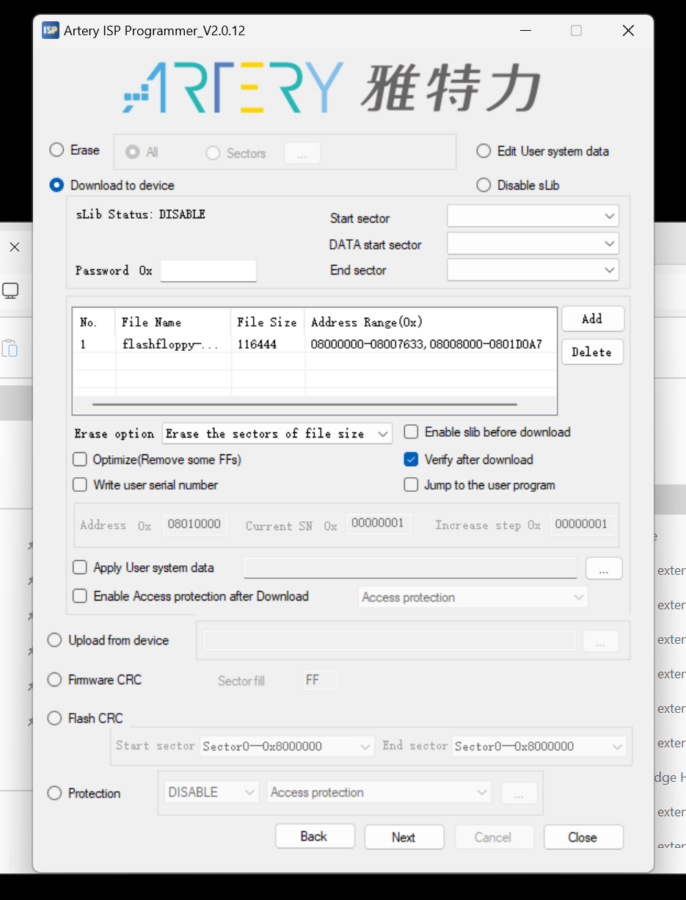Open the End sector dropdown under sLib
This screenshot has width=686, height=900.
coord(533,270)
